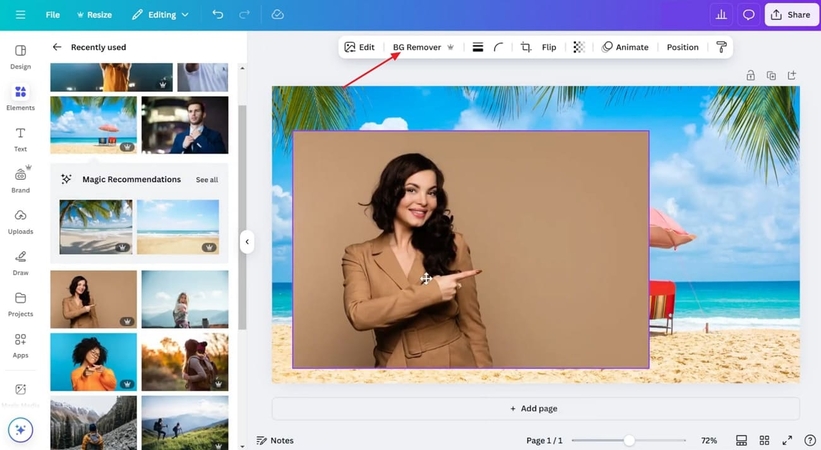Select the woman in orange sweater thumbnail
The height and width of the screenshot is (450, 821).
[x=93, y=361]
